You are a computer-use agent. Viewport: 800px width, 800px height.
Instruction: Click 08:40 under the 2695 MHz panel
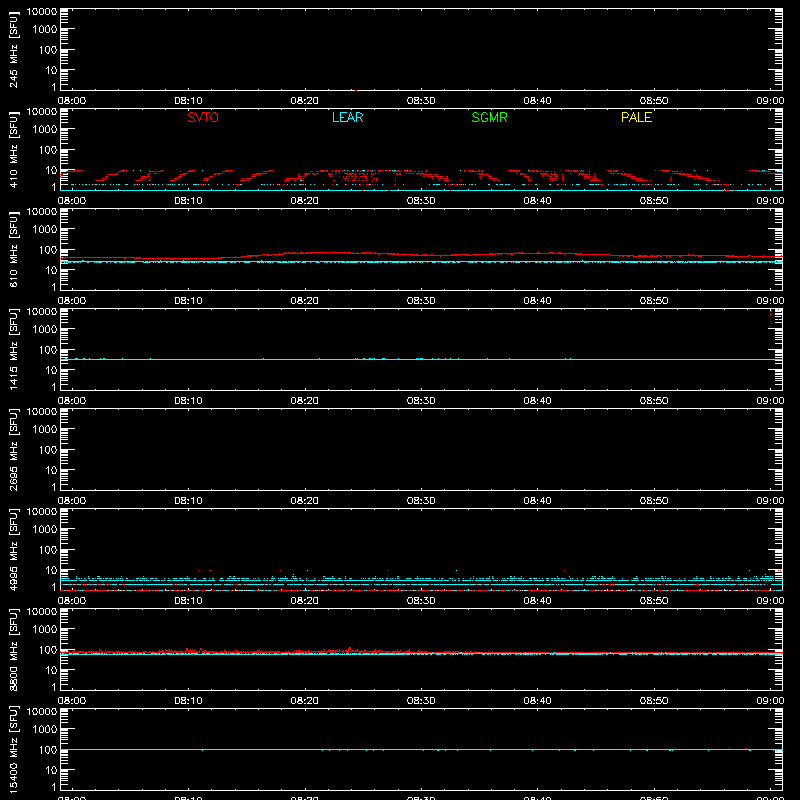click(537, 501)
